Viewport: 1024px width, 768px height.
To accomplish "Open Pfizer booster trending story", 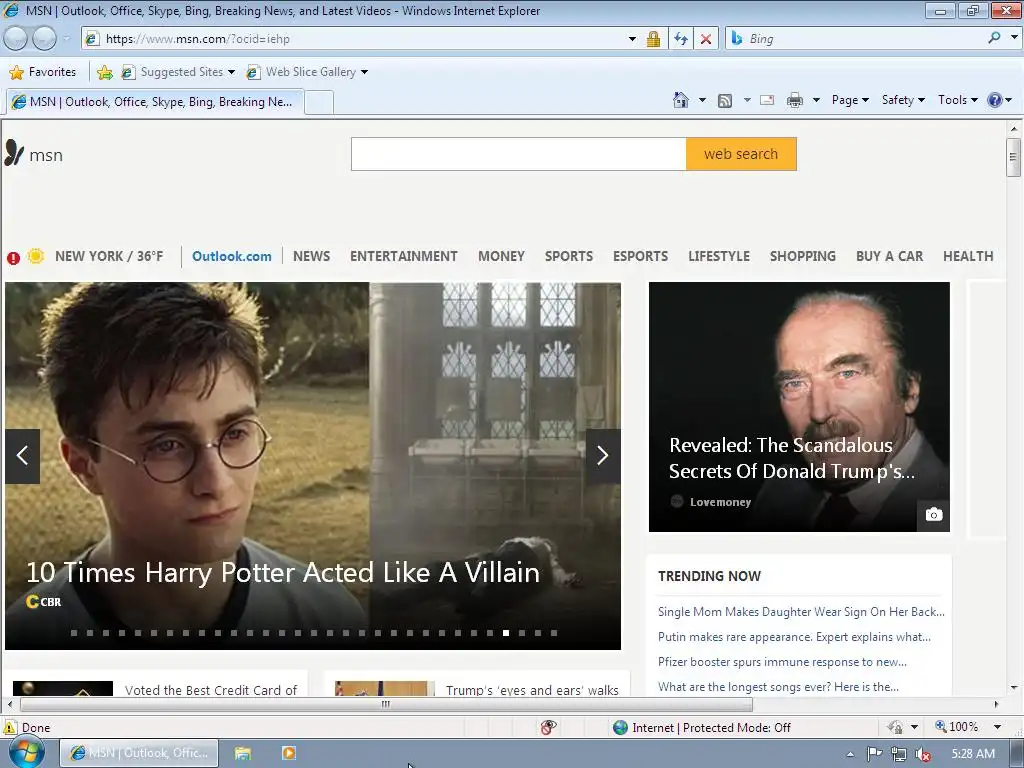I will click(x=782, y=662).
